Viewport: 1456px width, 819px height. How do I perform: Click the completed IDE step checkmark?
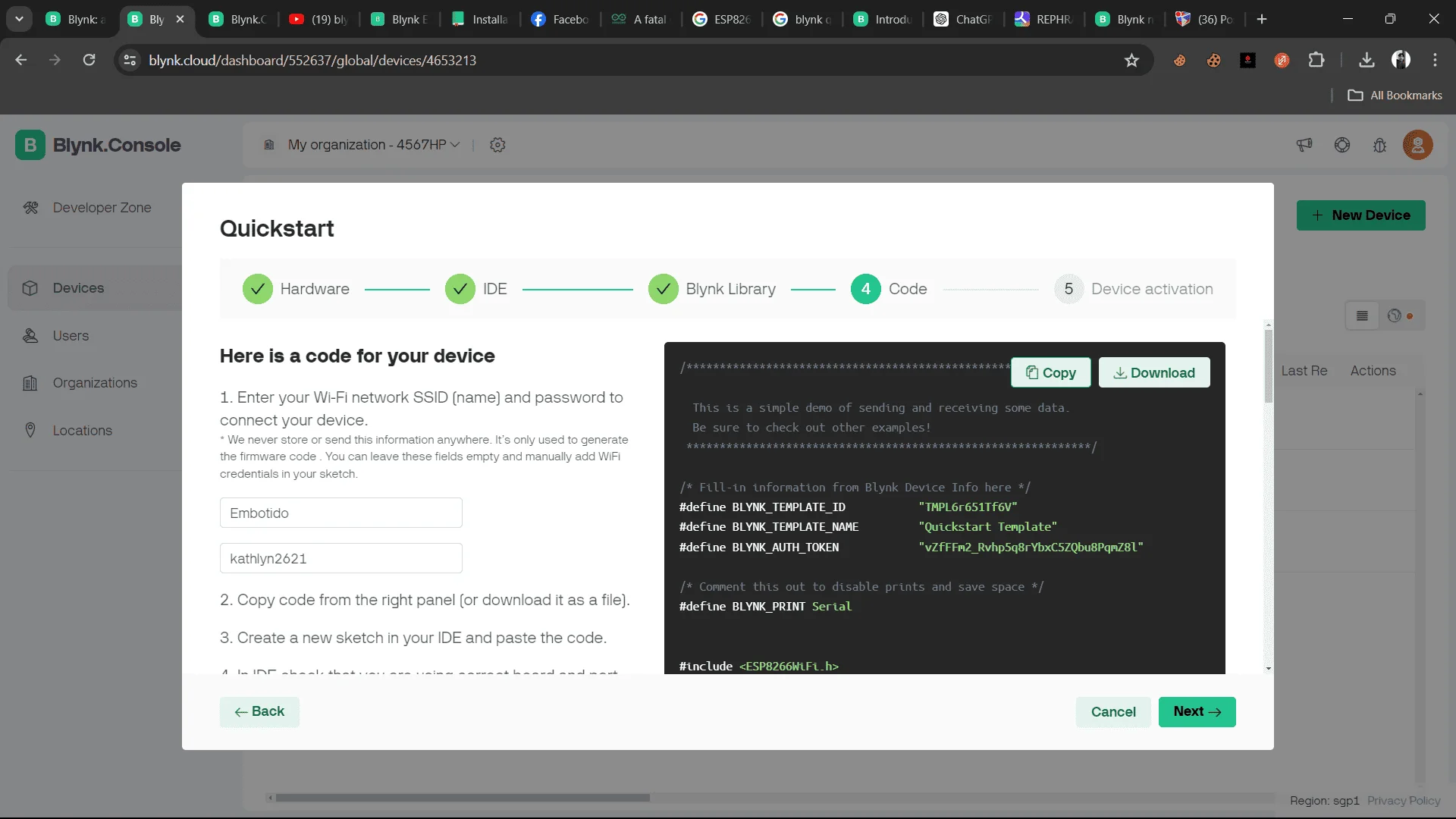(460, 289)
